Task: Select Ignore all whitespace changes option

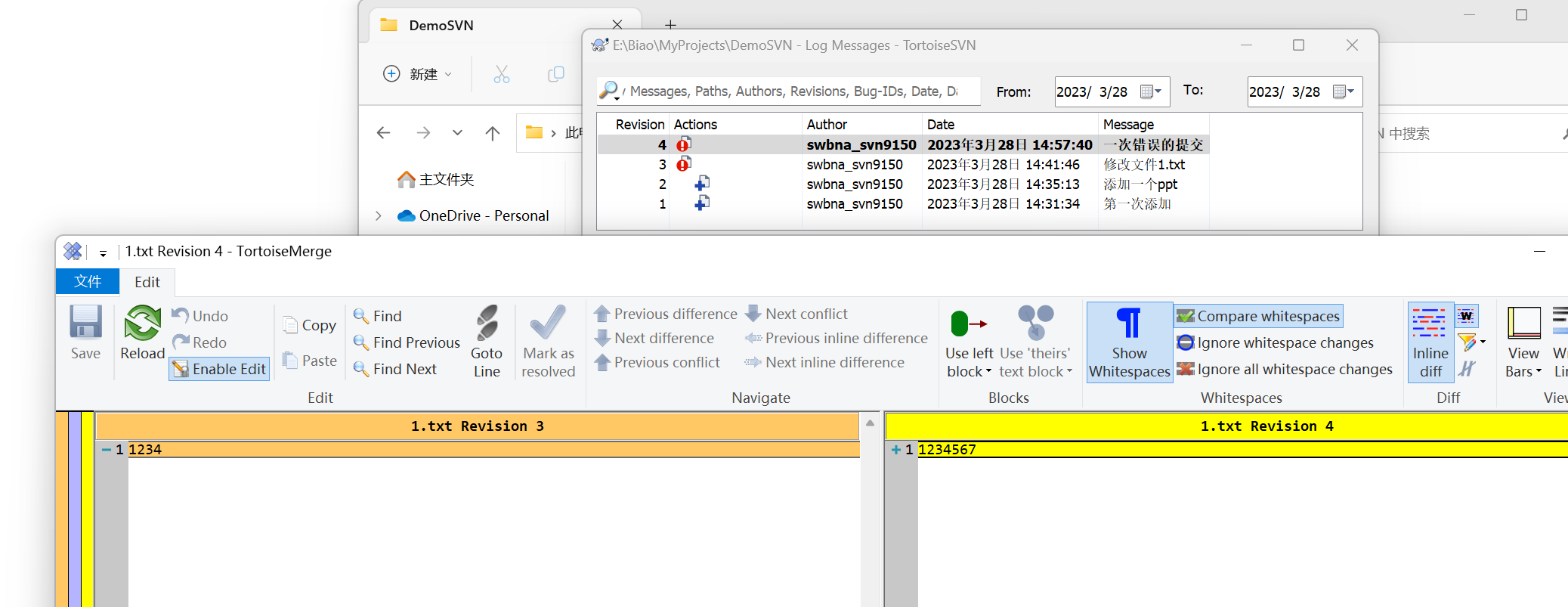Action: [1285, 369]
